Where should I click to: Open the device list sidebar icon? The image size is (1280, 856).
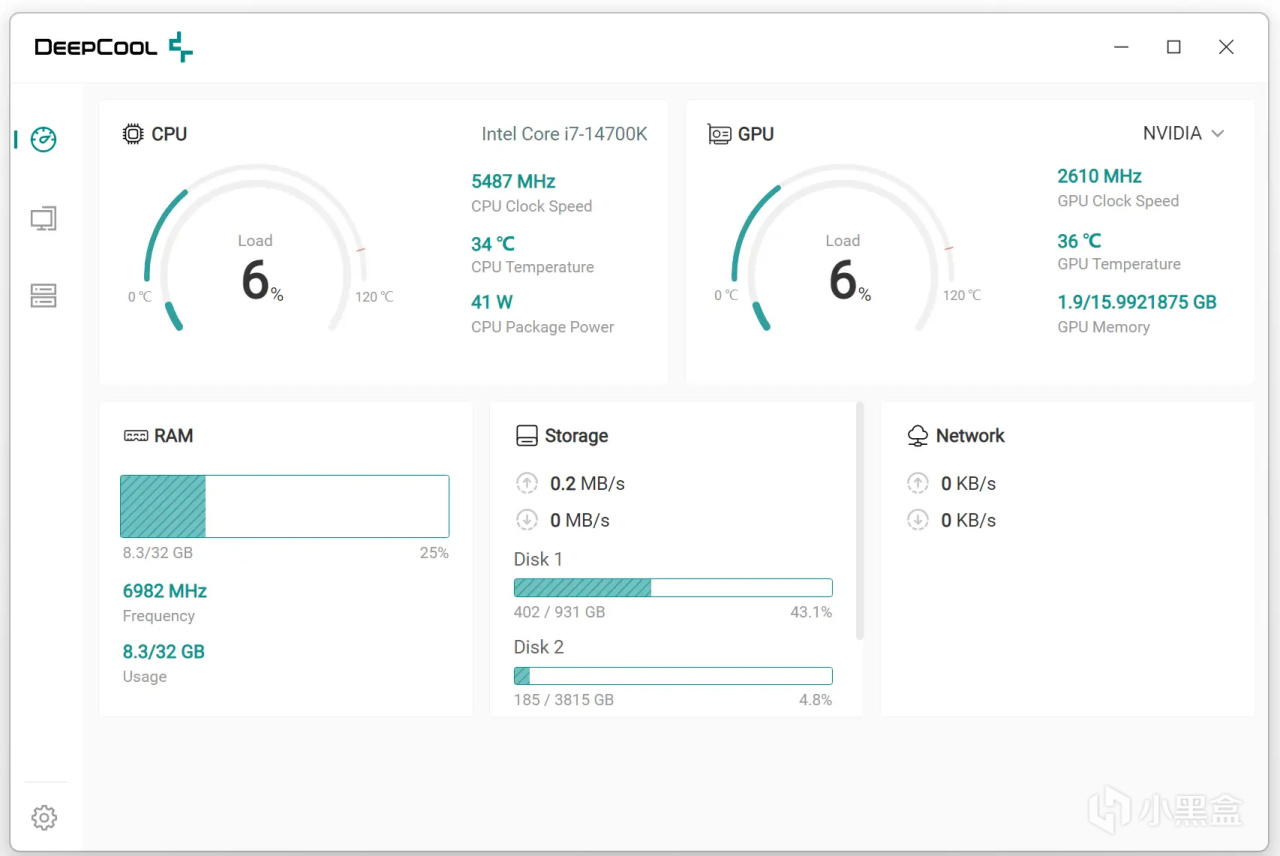(43, 295)
